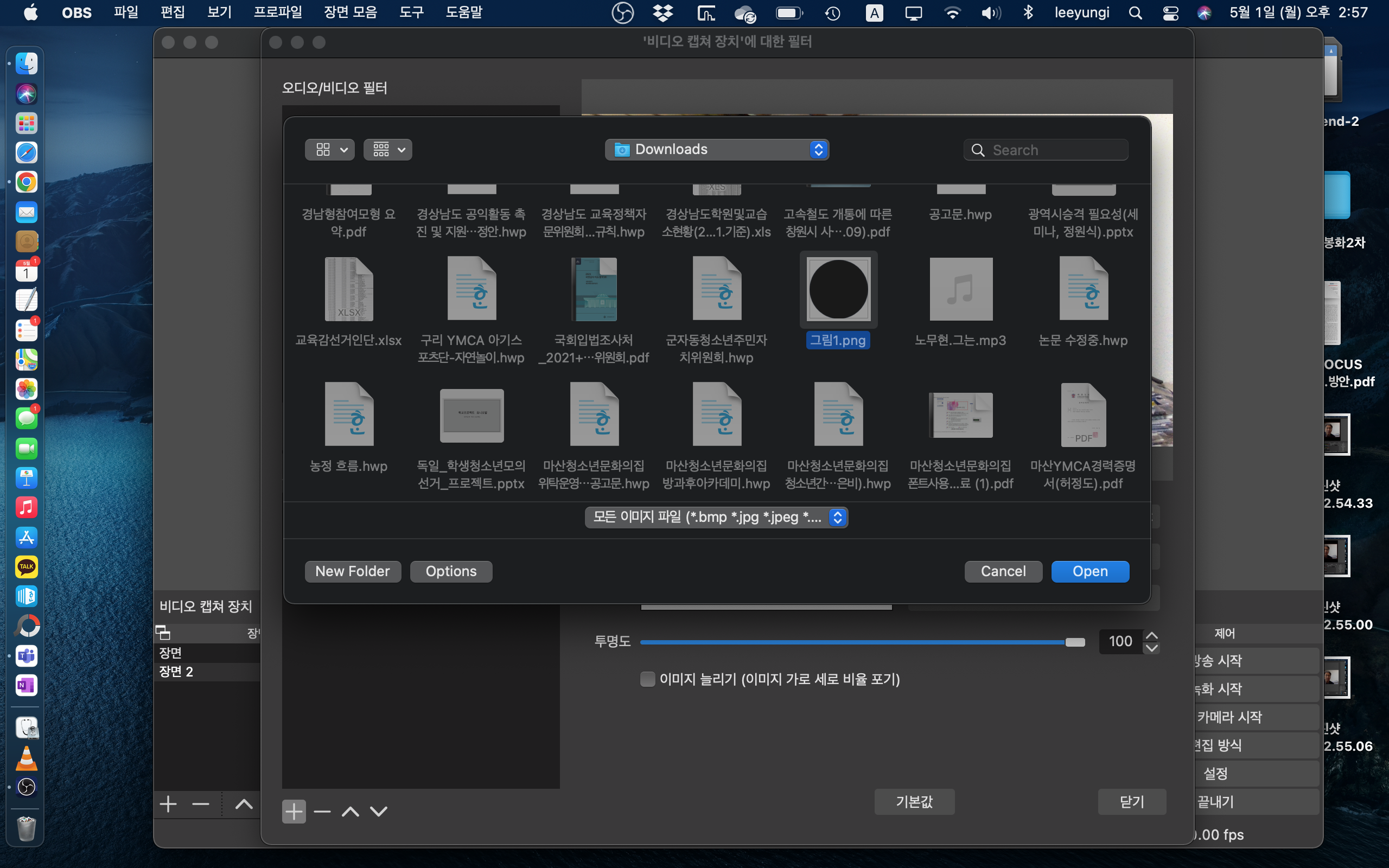Open the 장면 모음 menu
Viewport: 1389px width, 868px height.
click(350, 12)
